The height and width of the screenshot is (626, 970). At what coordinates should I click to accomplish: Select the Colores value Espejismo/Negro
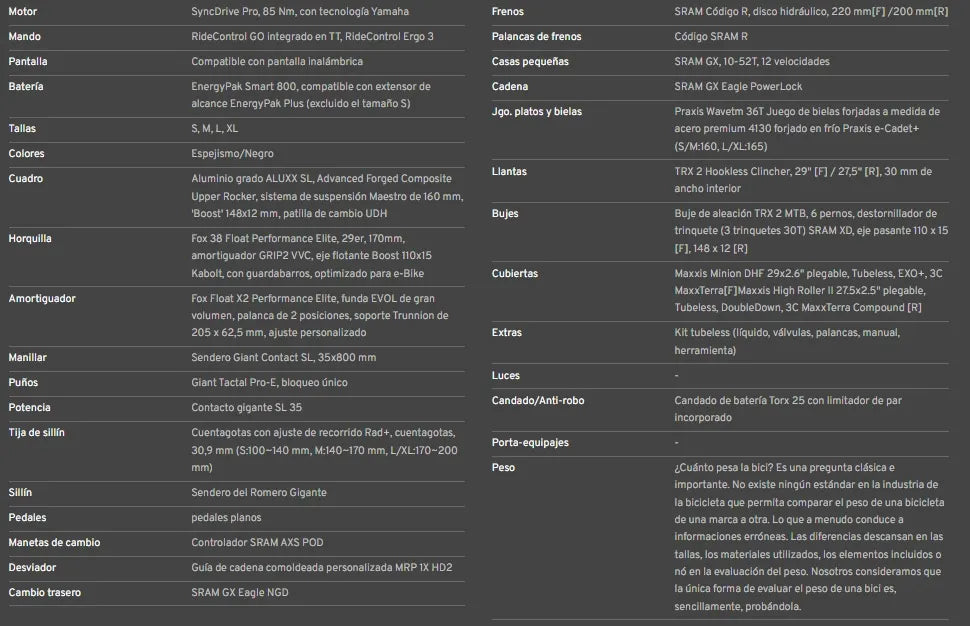(x=232, y=154)
